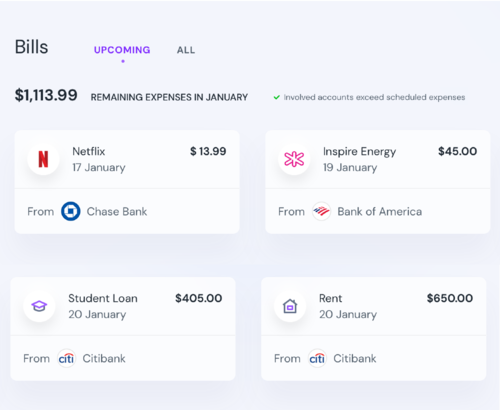This screenshot has width=500, height=410.
Task: Click the Student Loan graduation cap icon
Action: [x=39, y=306]
